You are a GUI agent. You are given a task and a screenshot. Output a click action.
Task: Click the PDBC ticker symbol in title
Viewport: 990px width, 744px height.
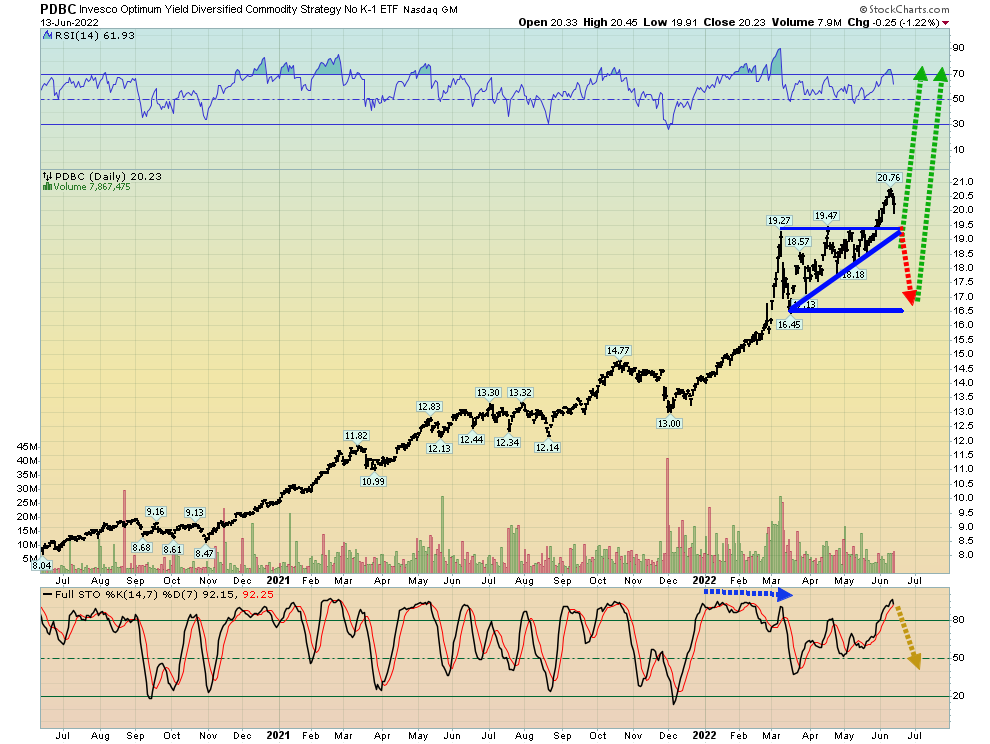point(58,8)
